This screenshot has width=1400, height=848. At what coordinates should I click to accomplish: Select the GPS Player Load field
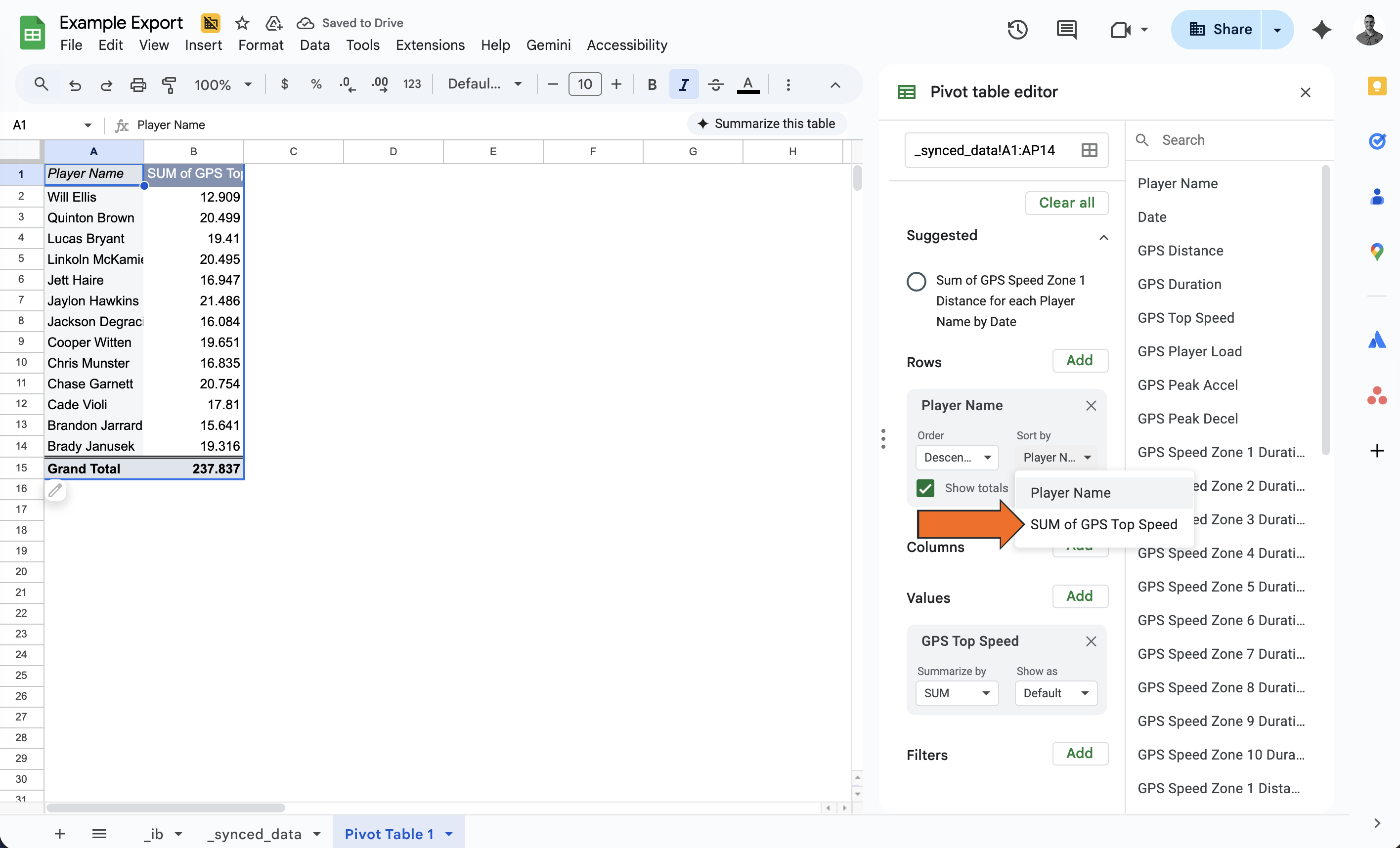click(1189, 351)
